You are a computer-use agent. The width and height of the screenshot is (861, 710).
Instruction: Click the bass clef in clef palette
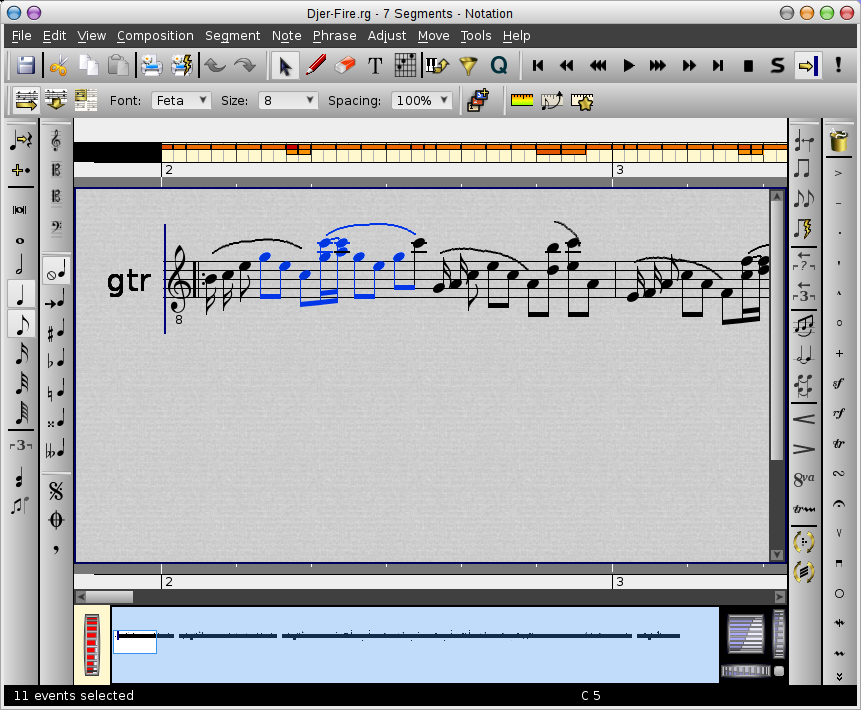[x=55, y=226]
